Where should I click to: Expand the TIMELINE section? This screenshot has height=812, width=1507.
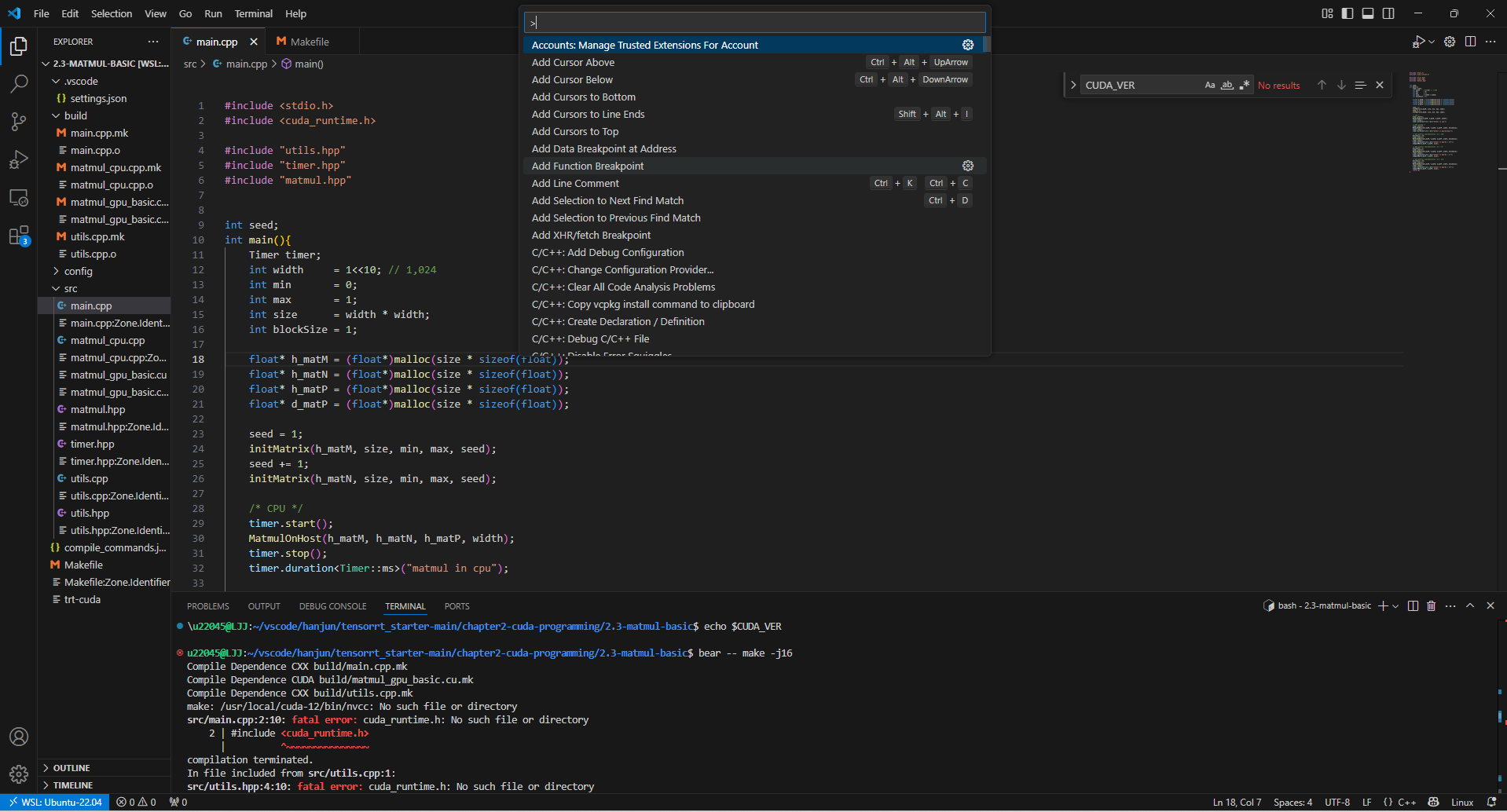[x=104, y=785]
